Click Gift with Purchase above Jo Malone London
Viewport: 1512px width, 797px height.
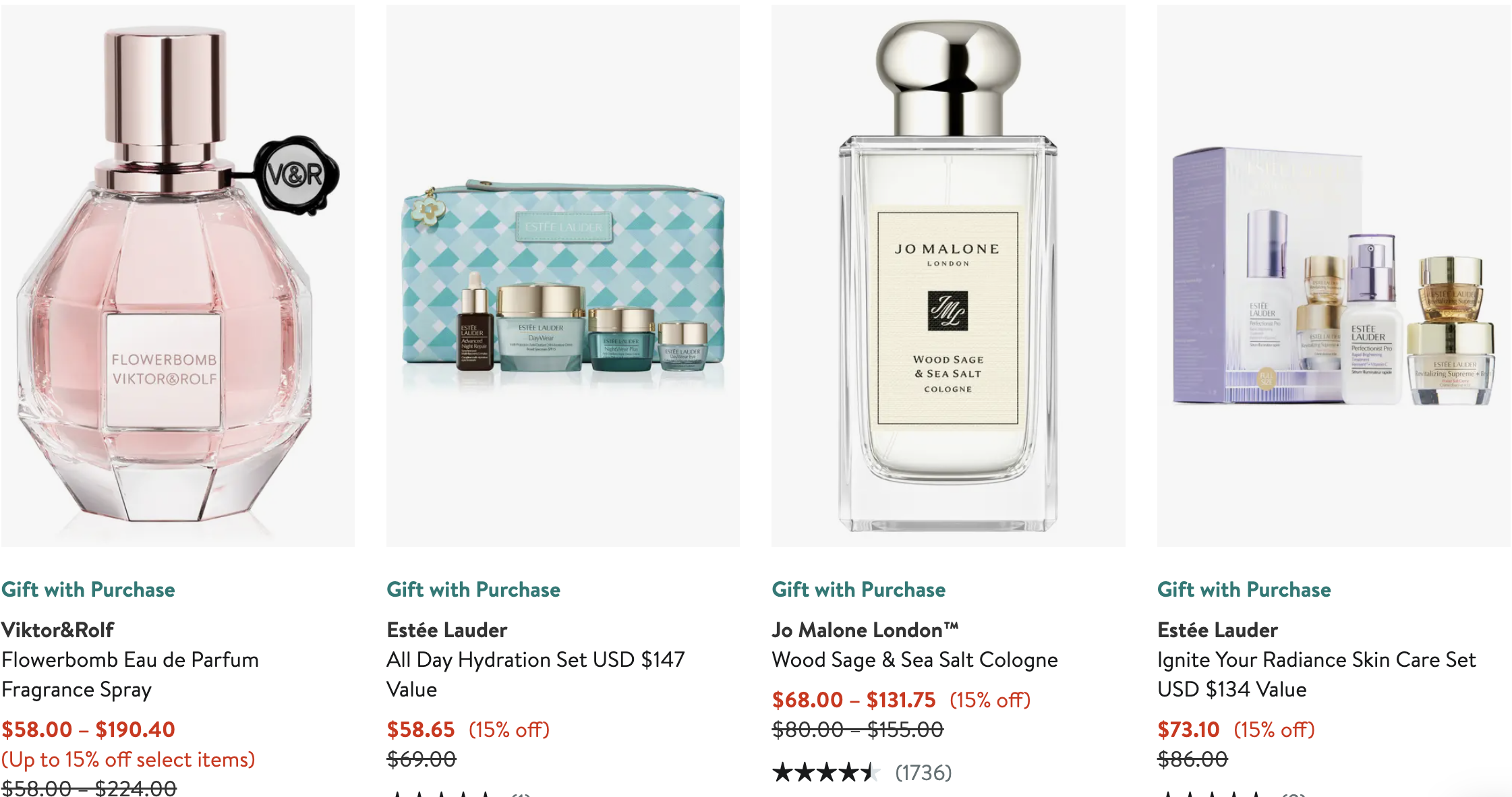point(859,589)
